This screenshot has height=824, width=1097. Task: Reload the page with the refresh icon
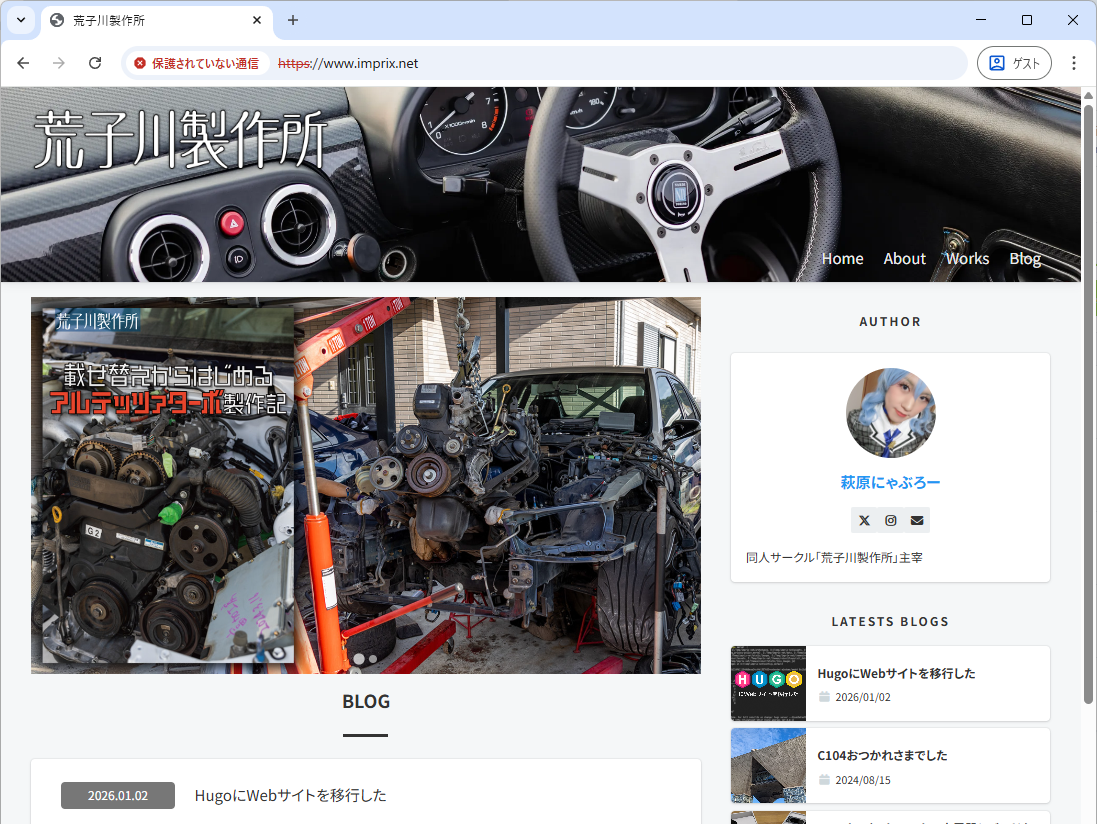(95, 63)
